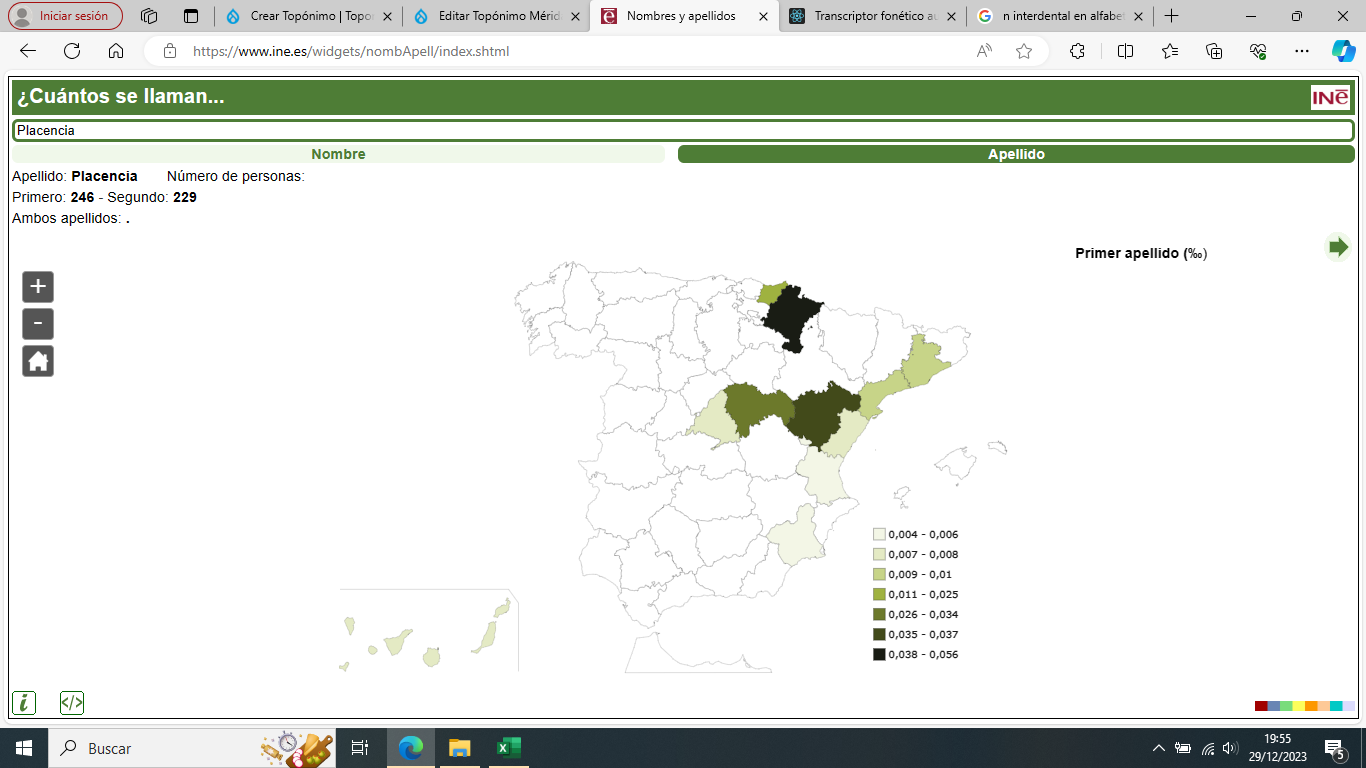The width and height of the screenshot is (1366, 768).
Task: Zoom in on the Spain map
Action: (38, 287)
